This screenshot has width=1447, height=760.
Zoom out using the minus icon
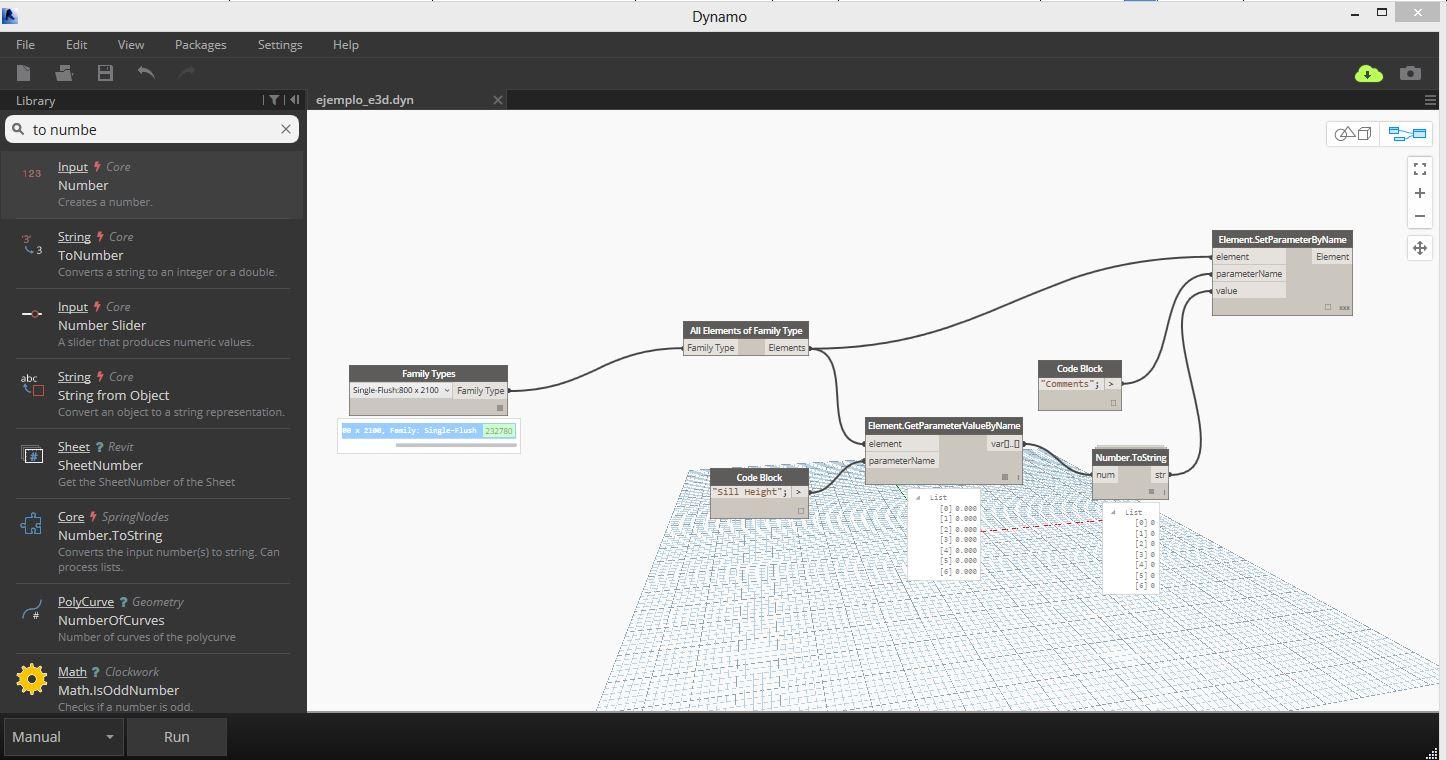[1420, 216]
